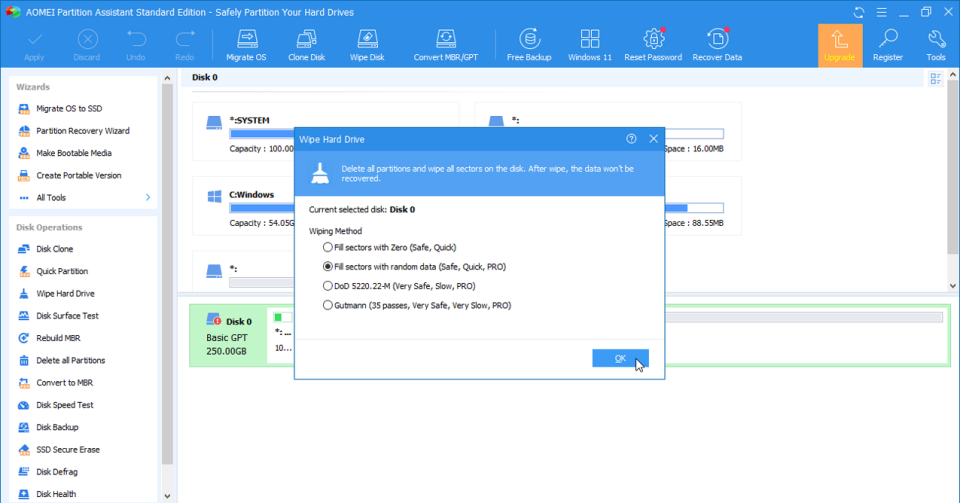Open help in Wipe Hard Drive dialog
The image size is (960, 503).
click(631, 139)
